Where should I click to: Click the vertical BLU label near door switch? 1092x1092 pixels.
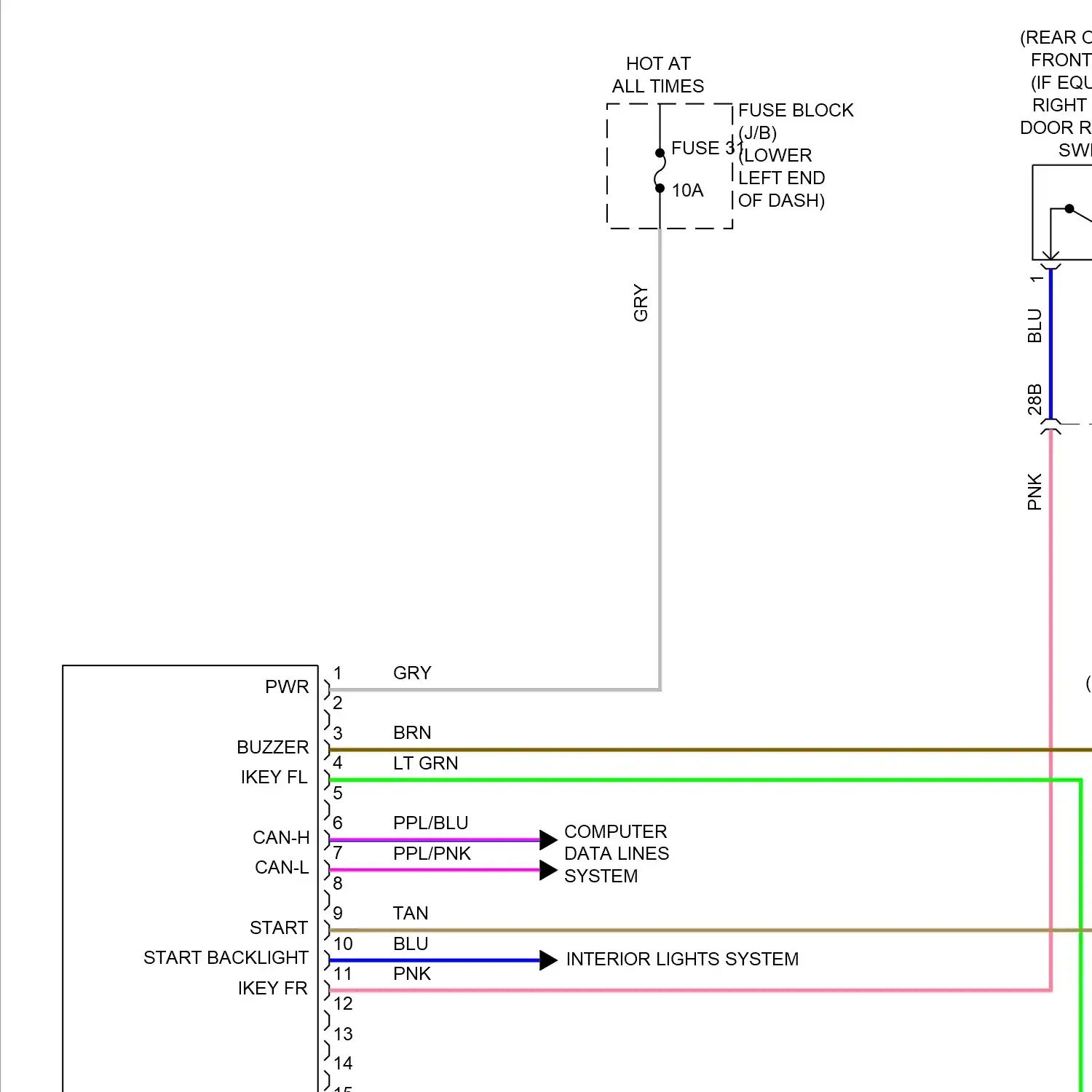pos(1034,325)
